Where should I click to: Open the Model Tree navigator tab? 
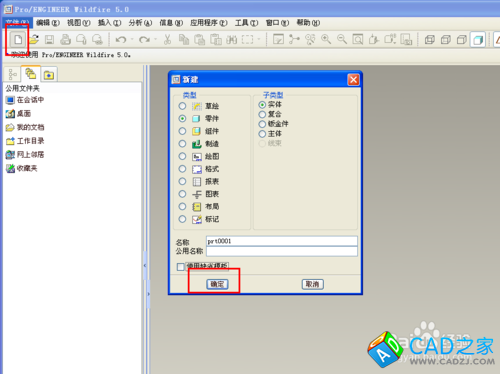click(x=13, y=74)
